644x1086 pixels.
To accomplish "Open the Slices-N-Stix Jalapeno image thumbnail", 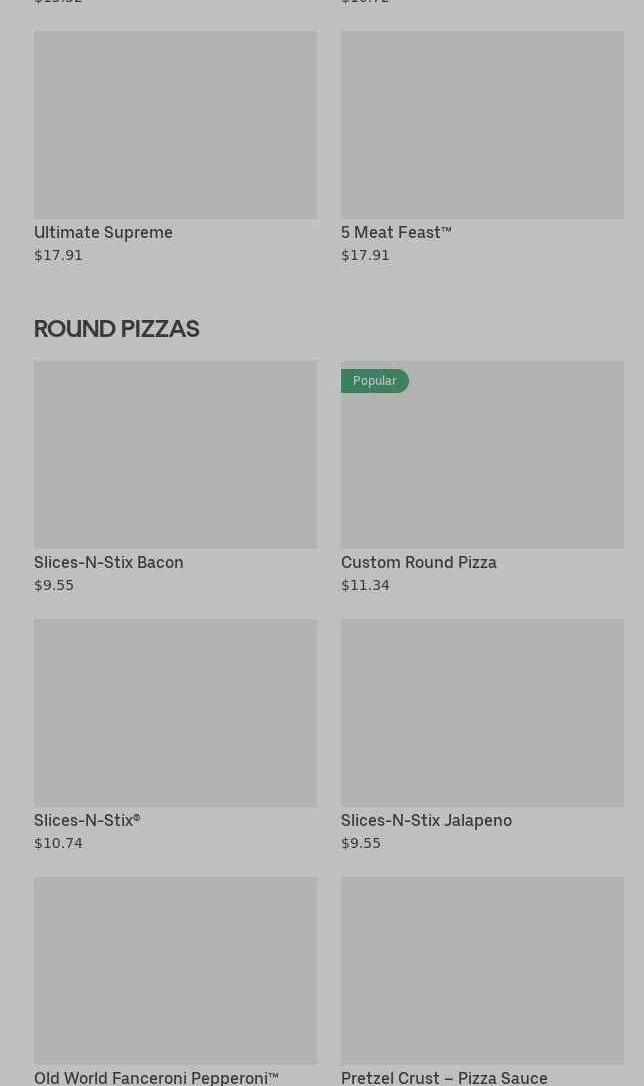I will click(x=482, y=713).
